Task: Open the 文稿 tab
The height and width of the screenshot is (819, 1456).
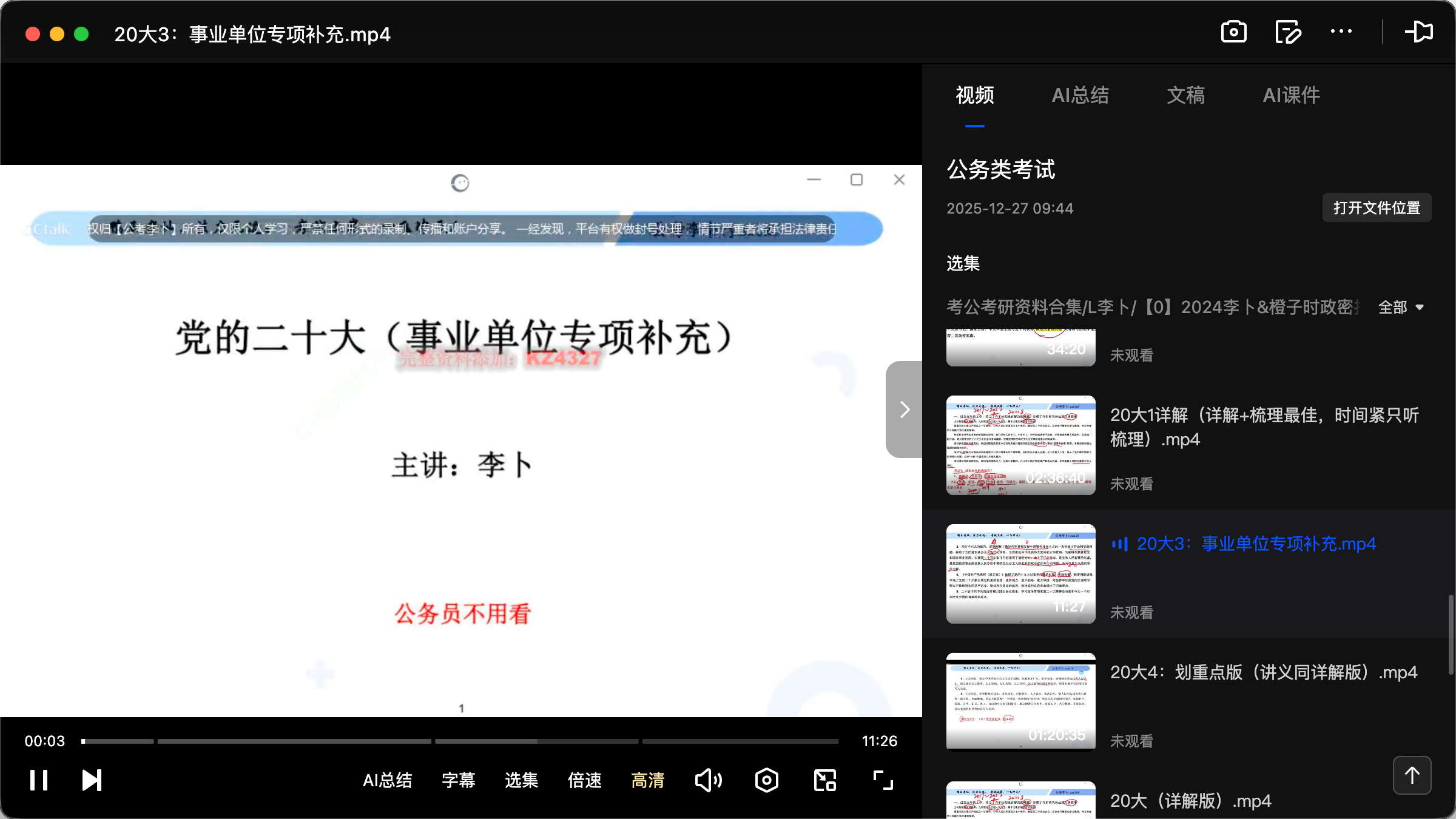Action: pos(1185,95)
